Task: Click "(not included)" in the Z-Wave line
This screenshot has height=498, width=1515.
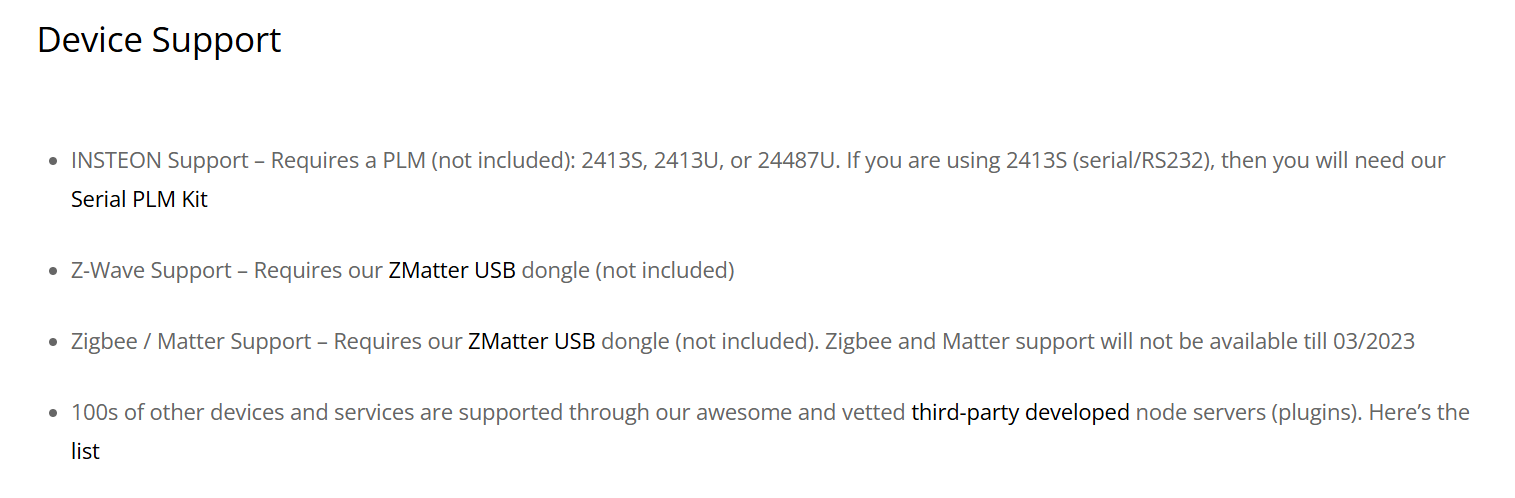Action: pyautogui.click(x=665, y=271)
